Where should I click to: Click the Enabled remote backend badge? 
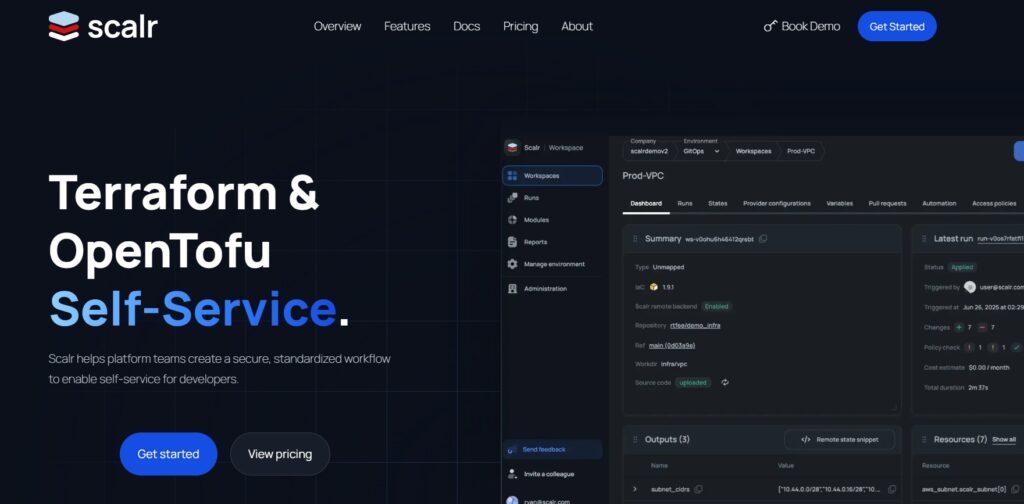[717, 306]
